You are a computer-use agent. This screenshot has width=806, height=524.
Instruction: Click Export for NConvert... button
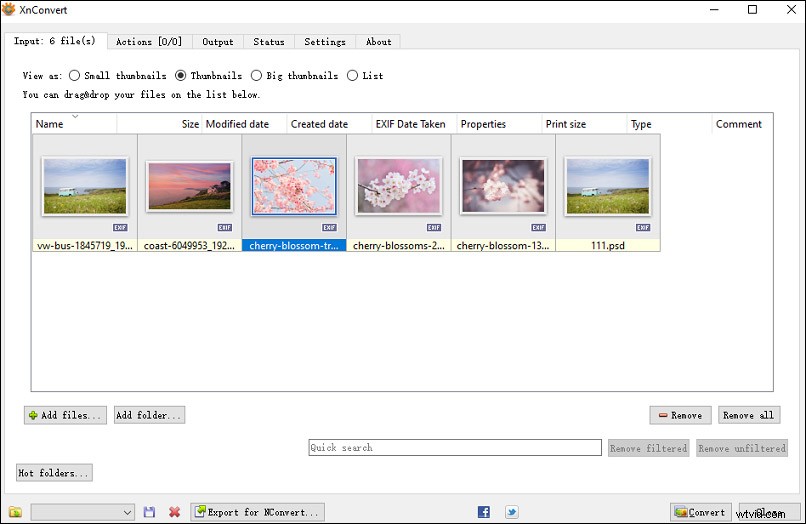pos(258,512)
